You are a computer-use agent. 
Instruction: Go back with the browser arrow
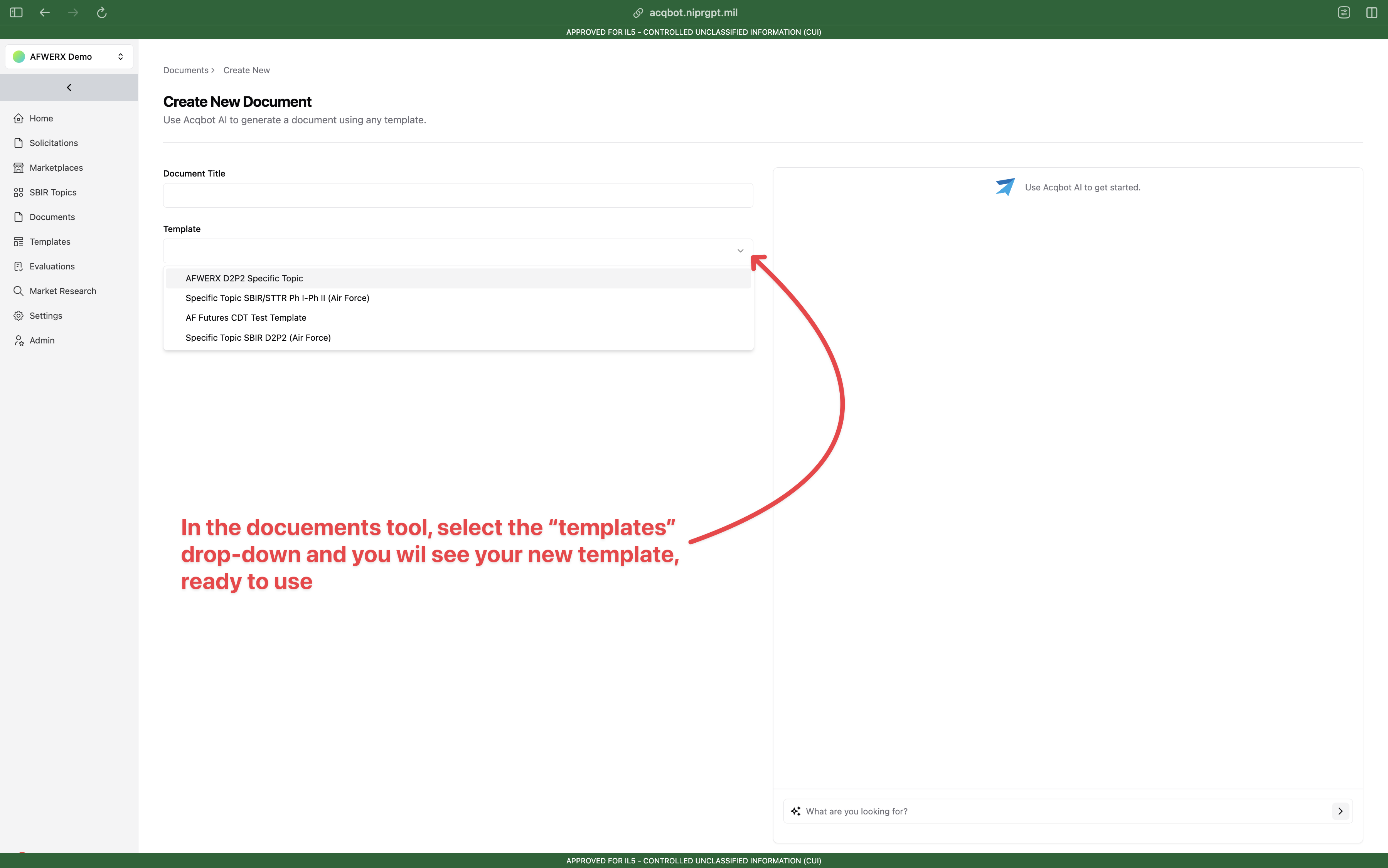(45, 13)
